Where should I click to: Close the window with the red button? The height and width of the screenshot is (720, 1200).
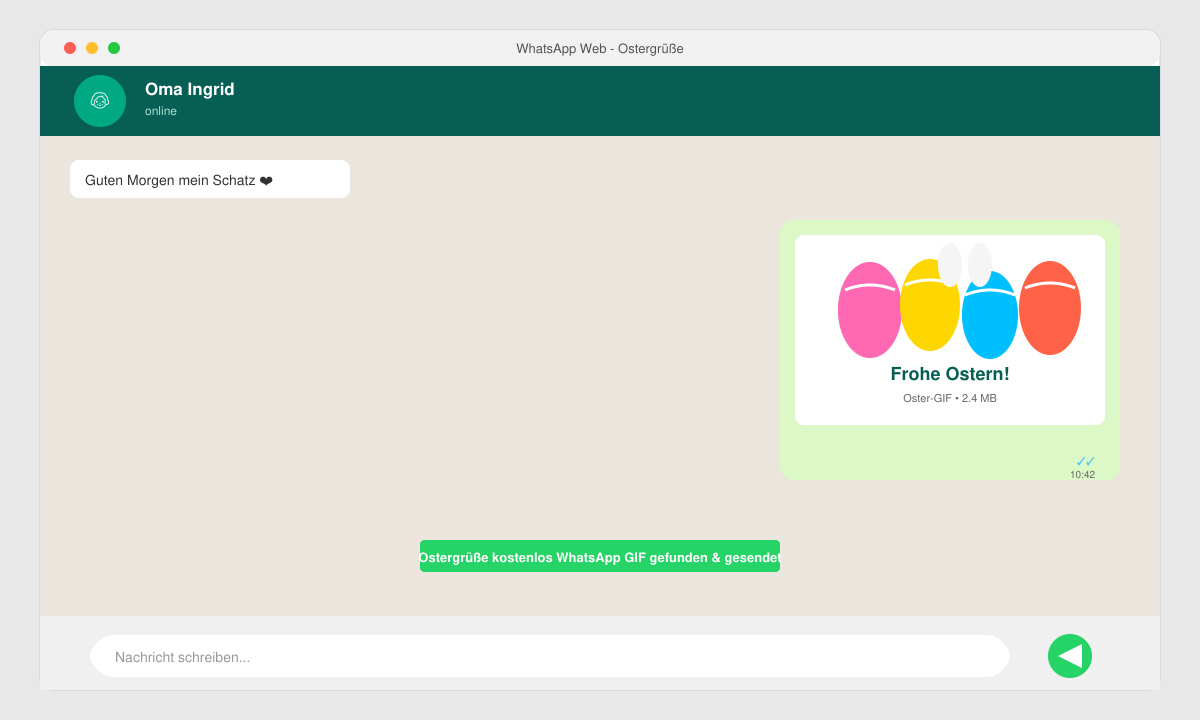point(70,48)
